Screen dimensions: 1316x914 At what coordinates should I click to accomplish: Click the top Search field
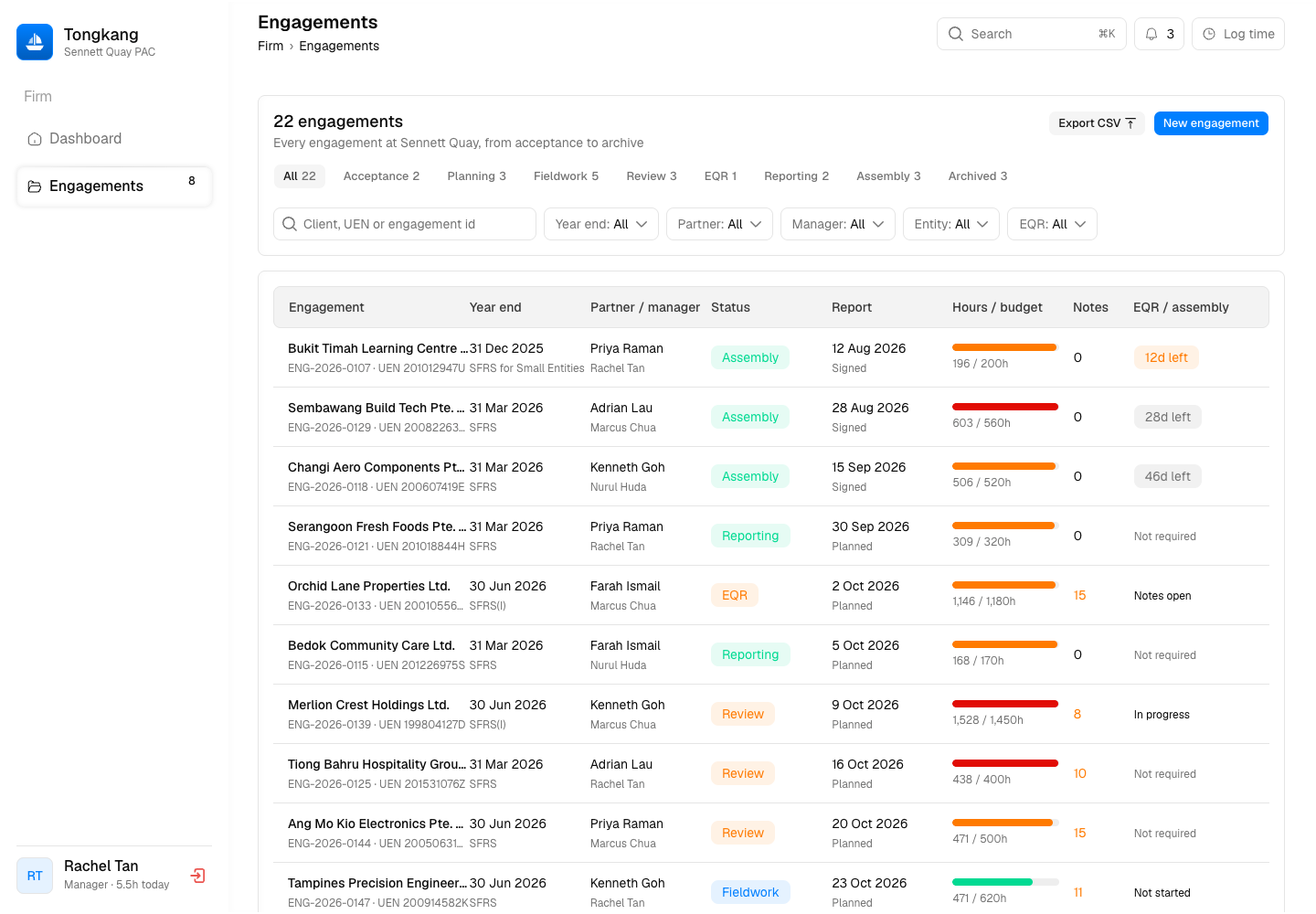1032,34
